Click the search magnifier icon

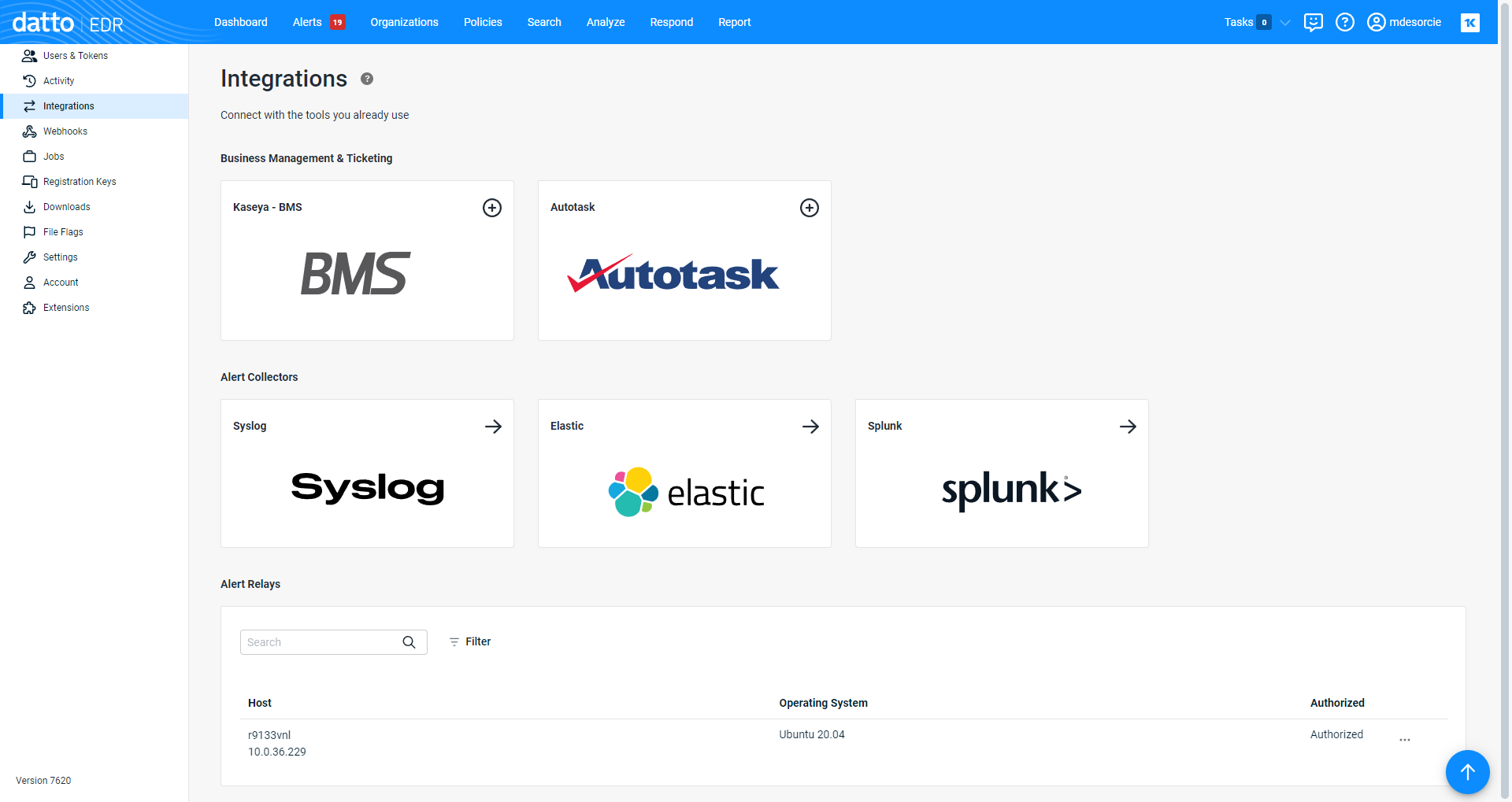pos(409,642)
